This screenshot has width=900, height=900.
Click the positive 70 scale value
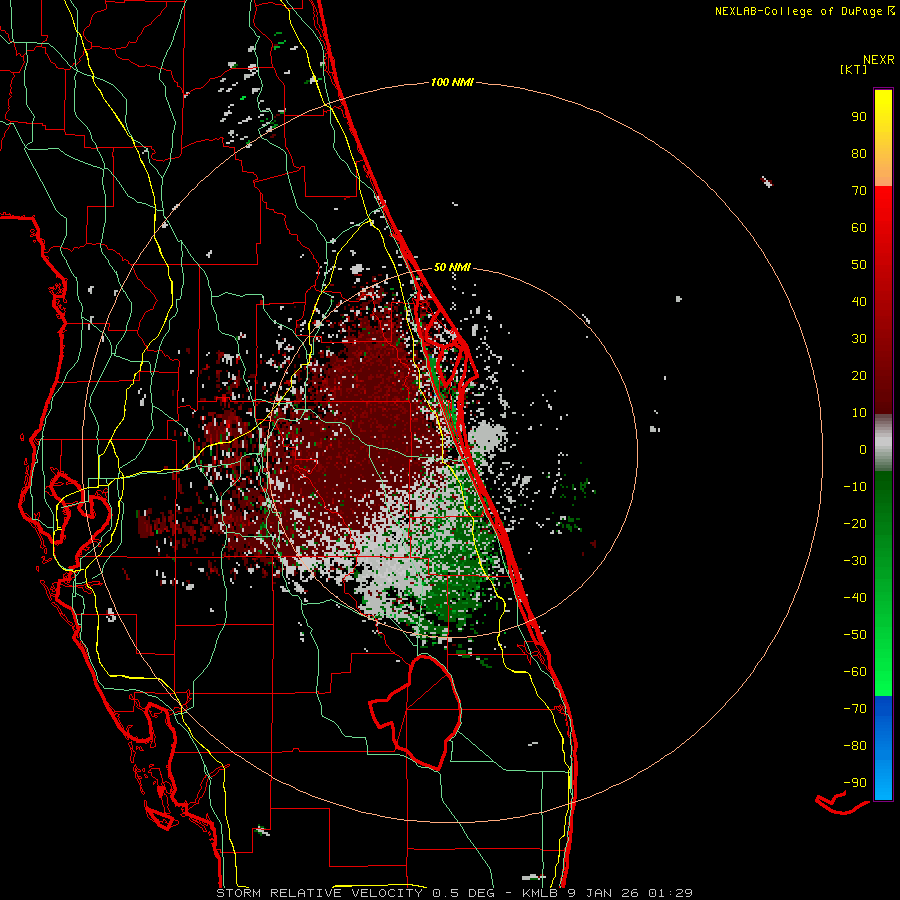(859, 191)
